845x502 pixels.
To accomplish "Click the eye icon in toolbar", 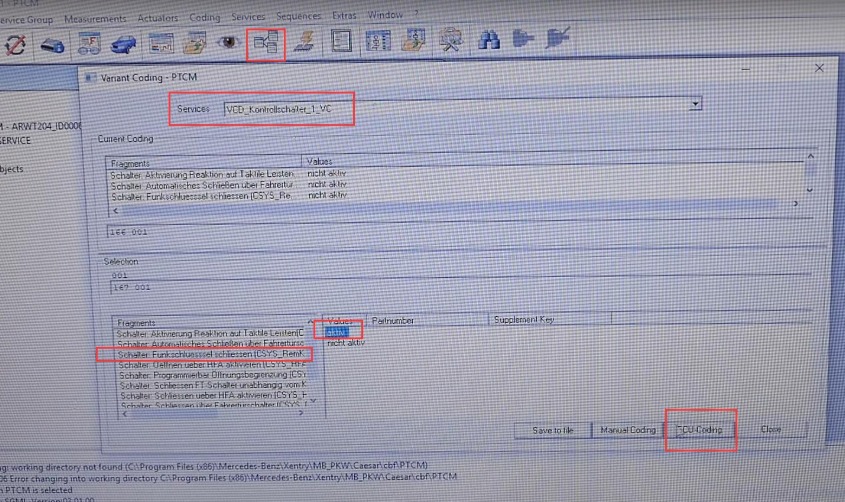I will [229, 43].
